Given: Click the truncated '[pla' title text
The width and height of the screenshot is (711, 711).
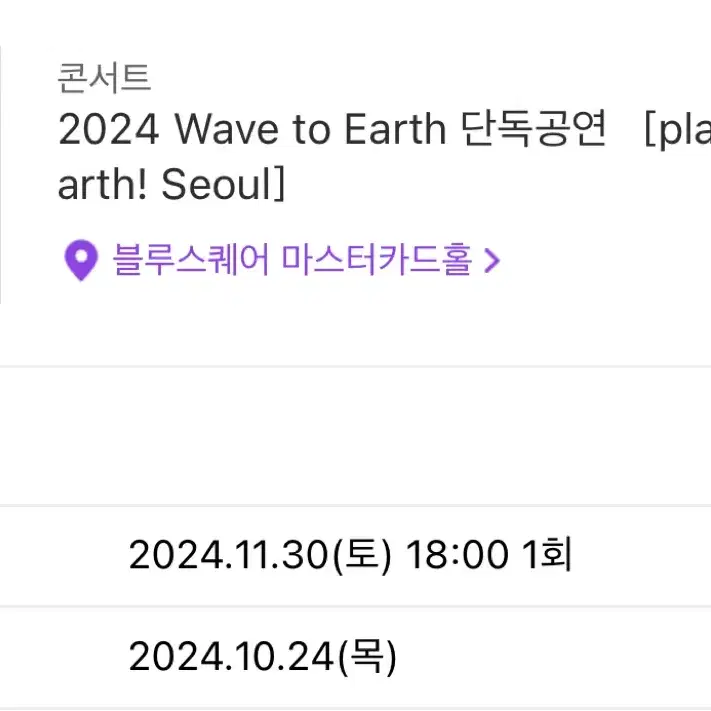Looking at the screenshot, I should point(677,131).
